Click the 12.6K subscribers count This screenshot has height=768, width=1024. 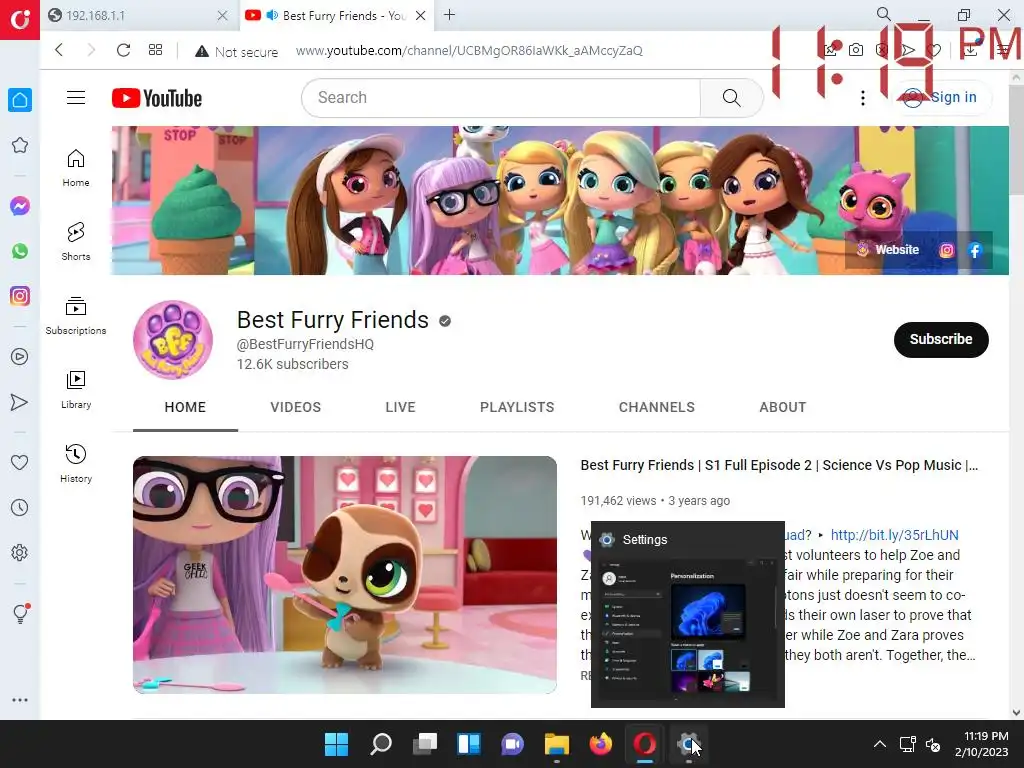coord(293,364)
